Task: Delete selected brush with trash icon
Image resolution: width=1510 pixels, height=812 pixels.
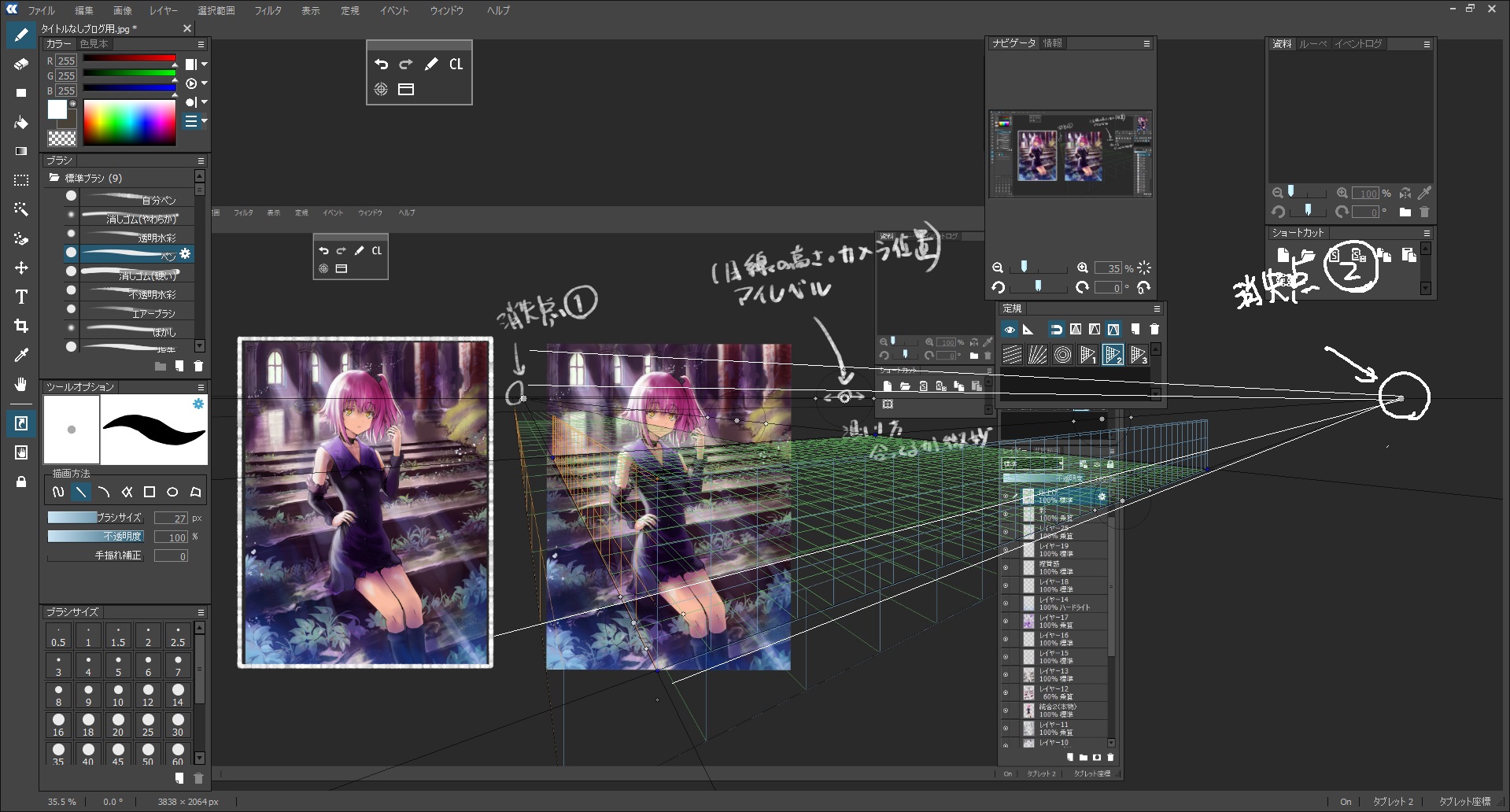Action: 198,366
